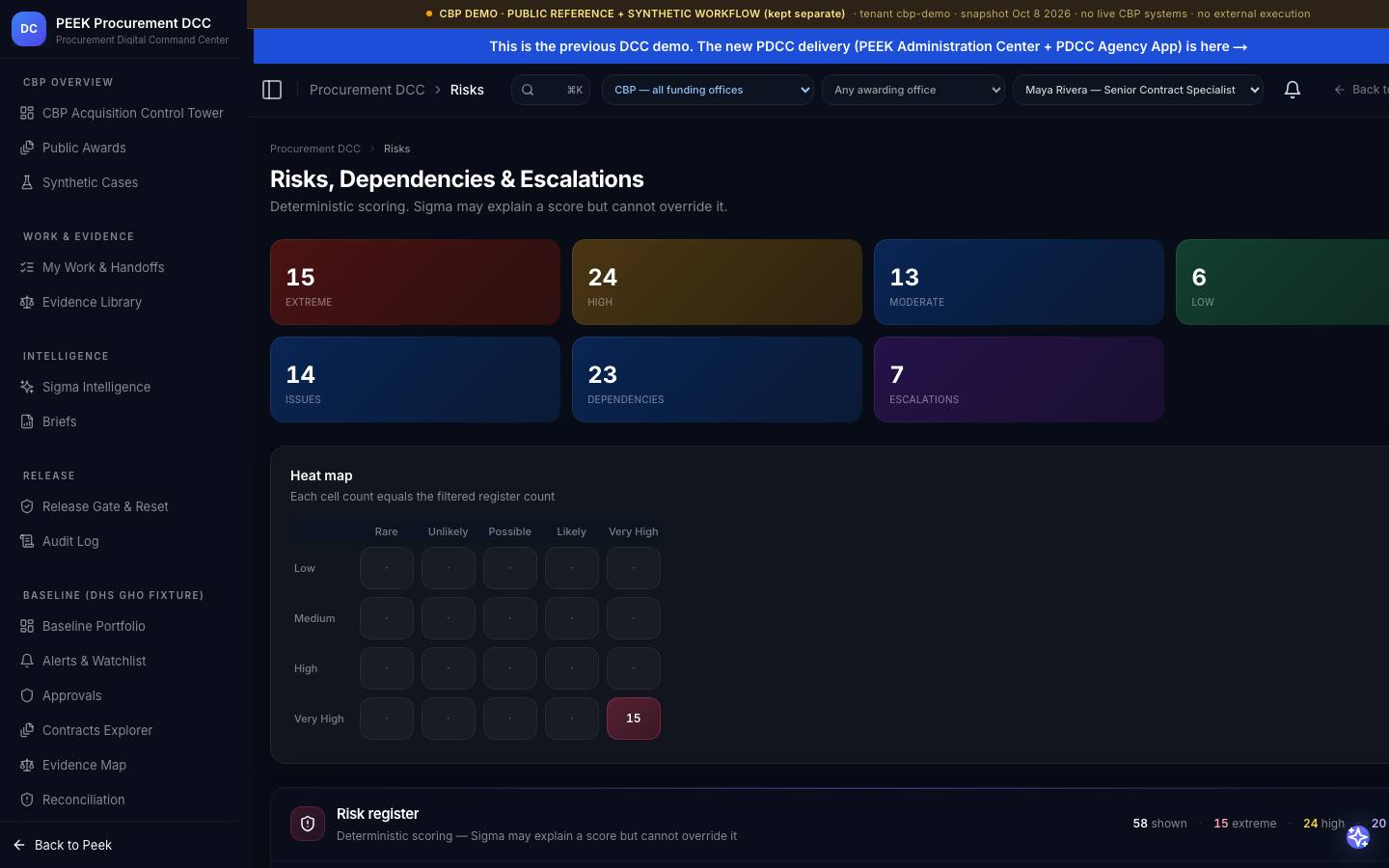Click the Briefs document icon
Image resolution: width=1389 pixels, height=868 pixels.
pyautogui.click(x=27, y=421)
